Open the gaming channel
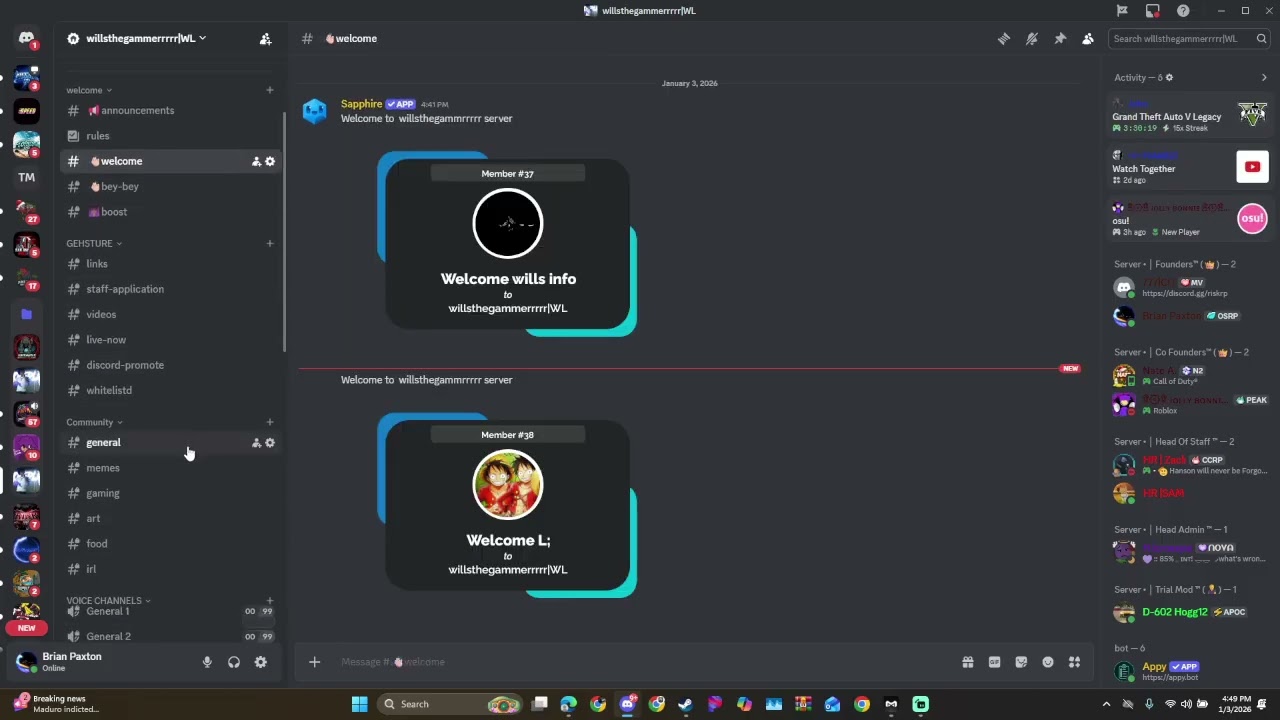 (171, 493)
